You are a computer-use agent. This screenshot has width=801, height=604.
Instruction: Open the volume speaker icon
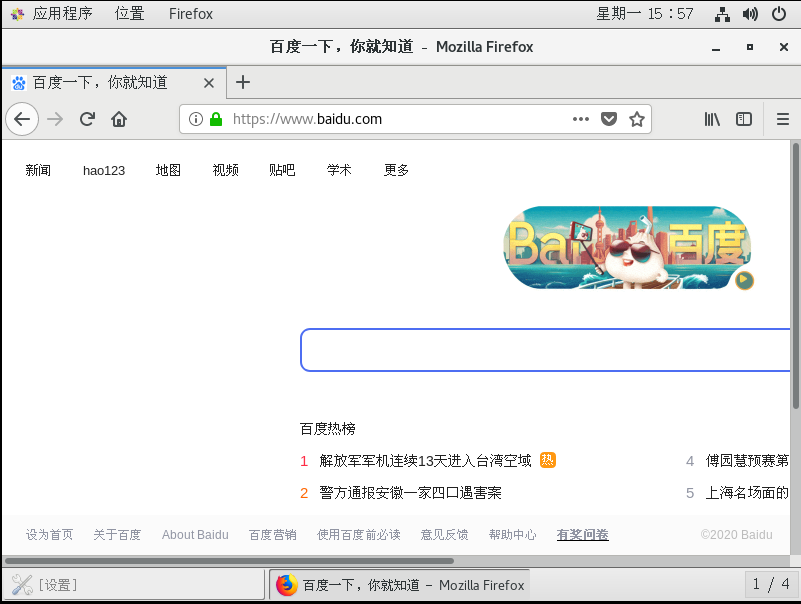pyautogui.click(x=750, y=14)
